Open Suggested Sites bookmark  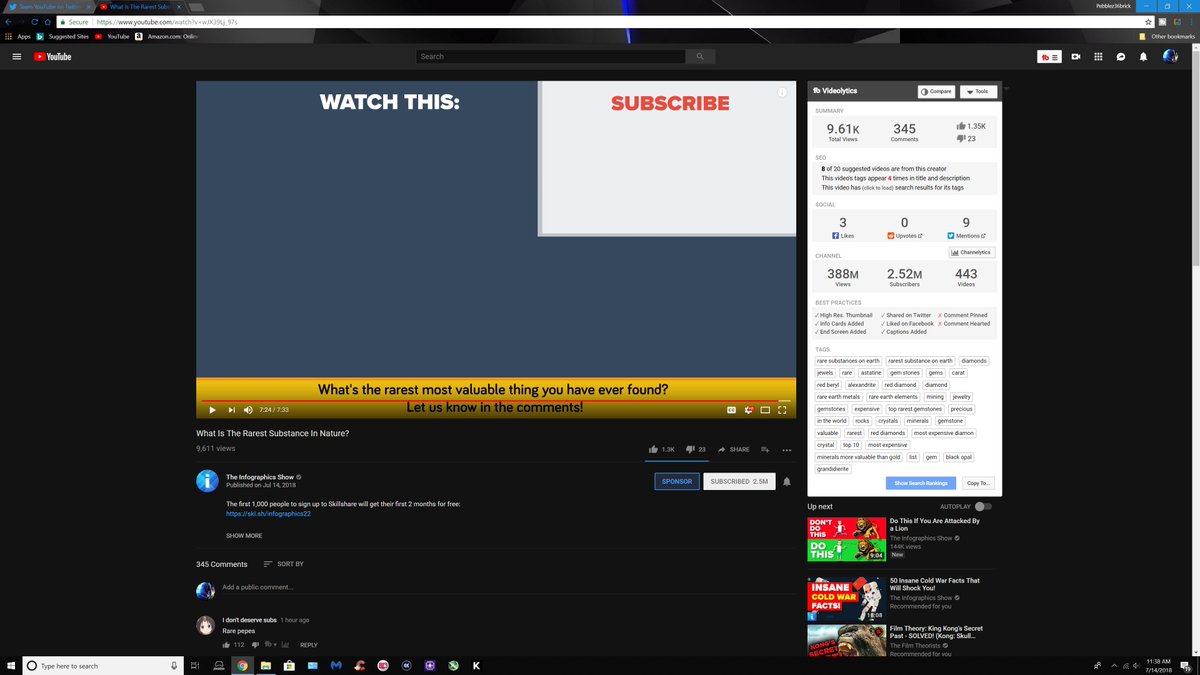click(x=63, y=36)
